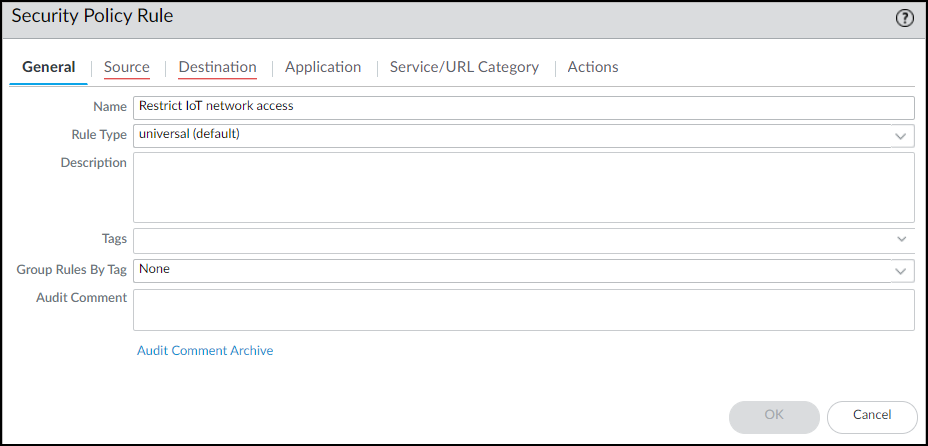Click inside the Description text area

click(x=523, y=187)
